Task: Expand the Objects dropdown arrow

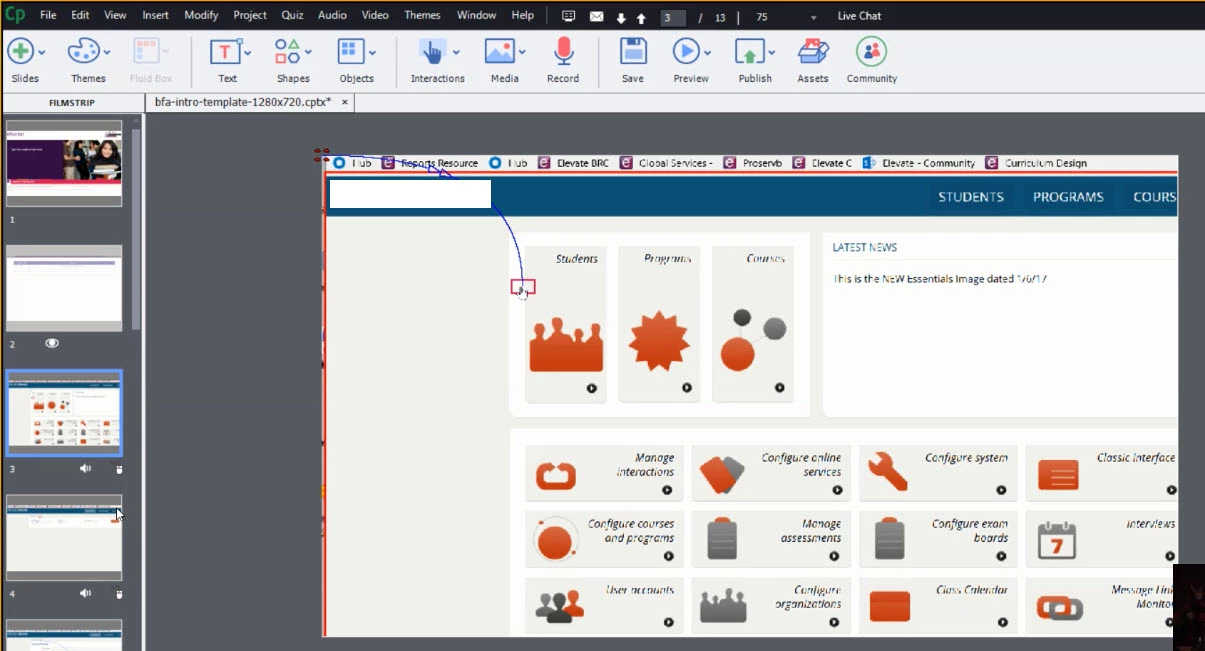Action: pos(372,52)
